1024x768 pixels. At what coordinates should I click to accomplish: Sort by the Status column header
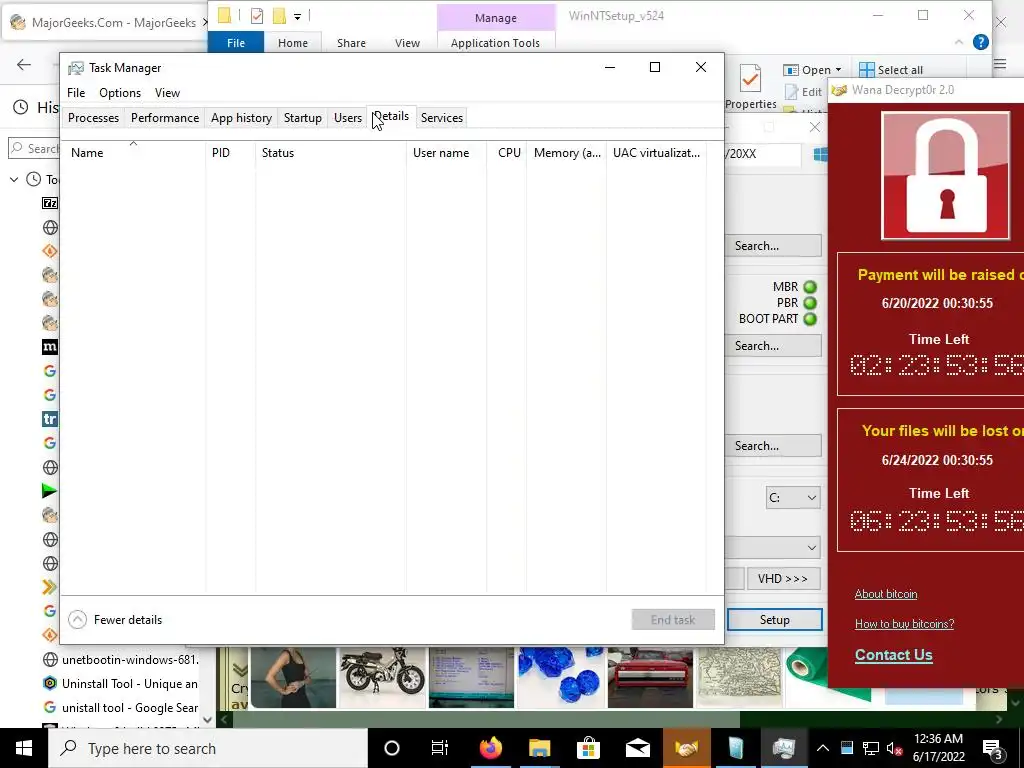[x=331, y=153]
